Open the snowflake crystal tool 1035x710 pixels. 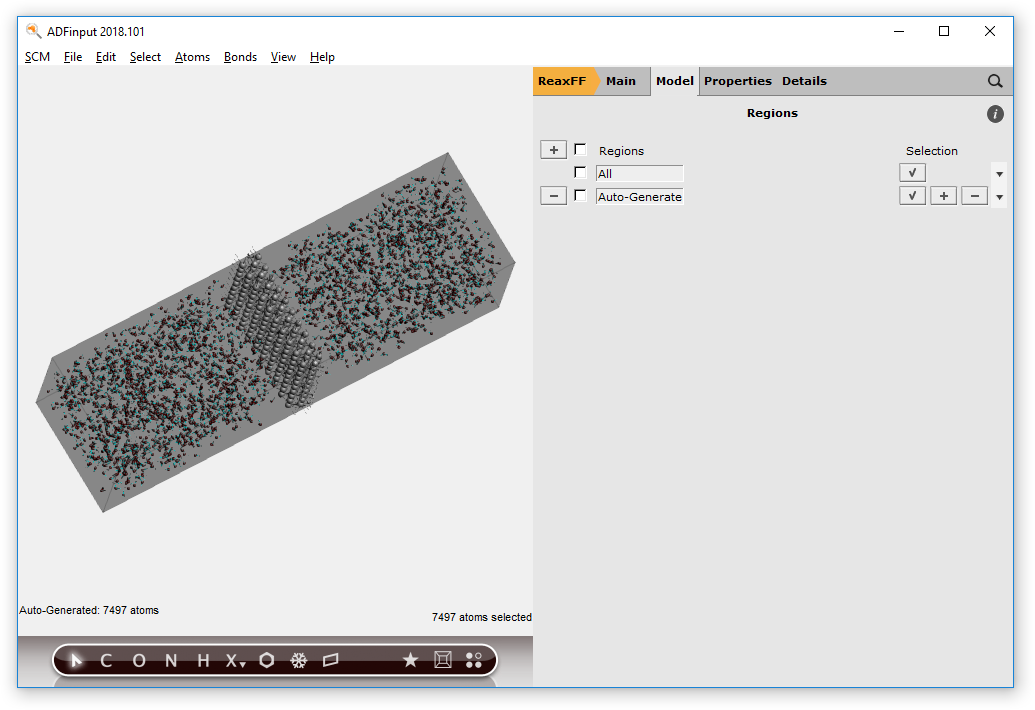click(x=299, y=660)
